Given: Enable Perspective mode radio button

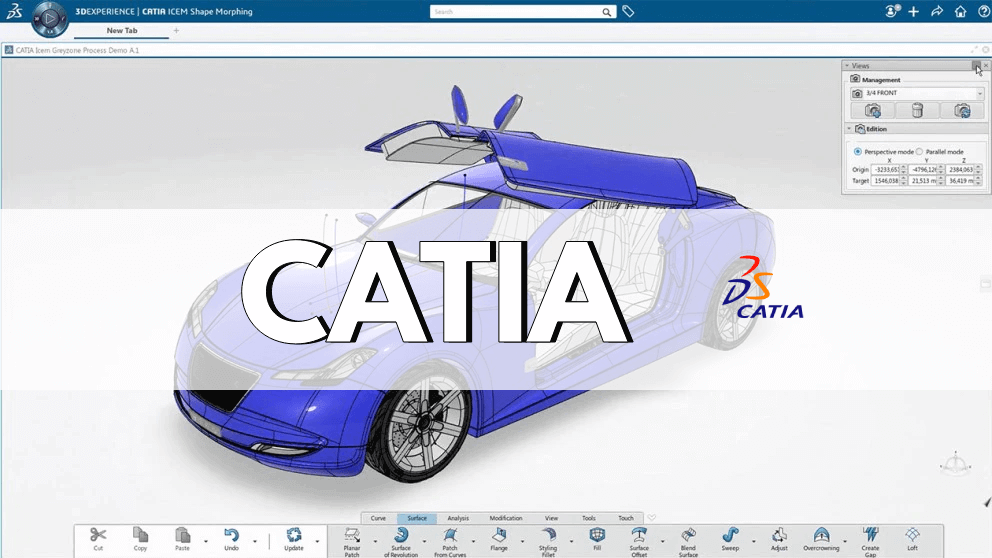Looking at the screenshot, I should 858,151.
